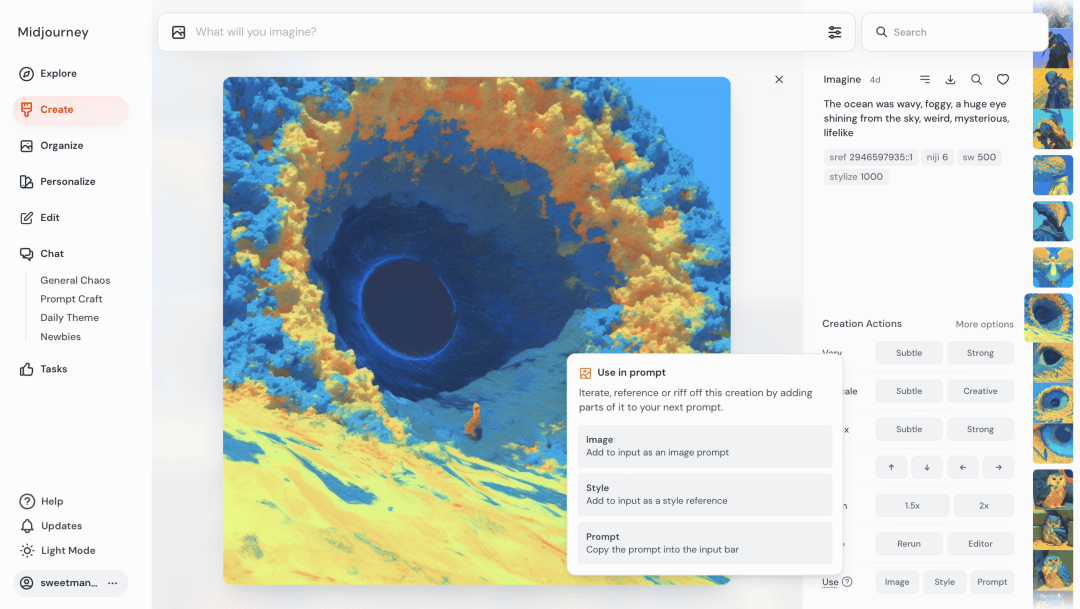This screenshot has height=609, width=1080.
Task: Select Style reference option in popup
Action: coord(704,494)
